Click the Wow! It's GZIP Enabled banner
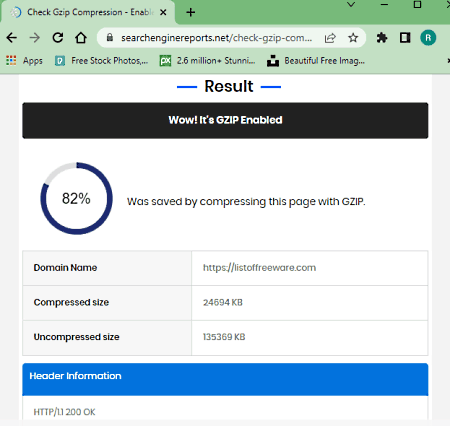The height and width of the screenshot is (426, 450). pyautogui.click(x=225, y=120)
